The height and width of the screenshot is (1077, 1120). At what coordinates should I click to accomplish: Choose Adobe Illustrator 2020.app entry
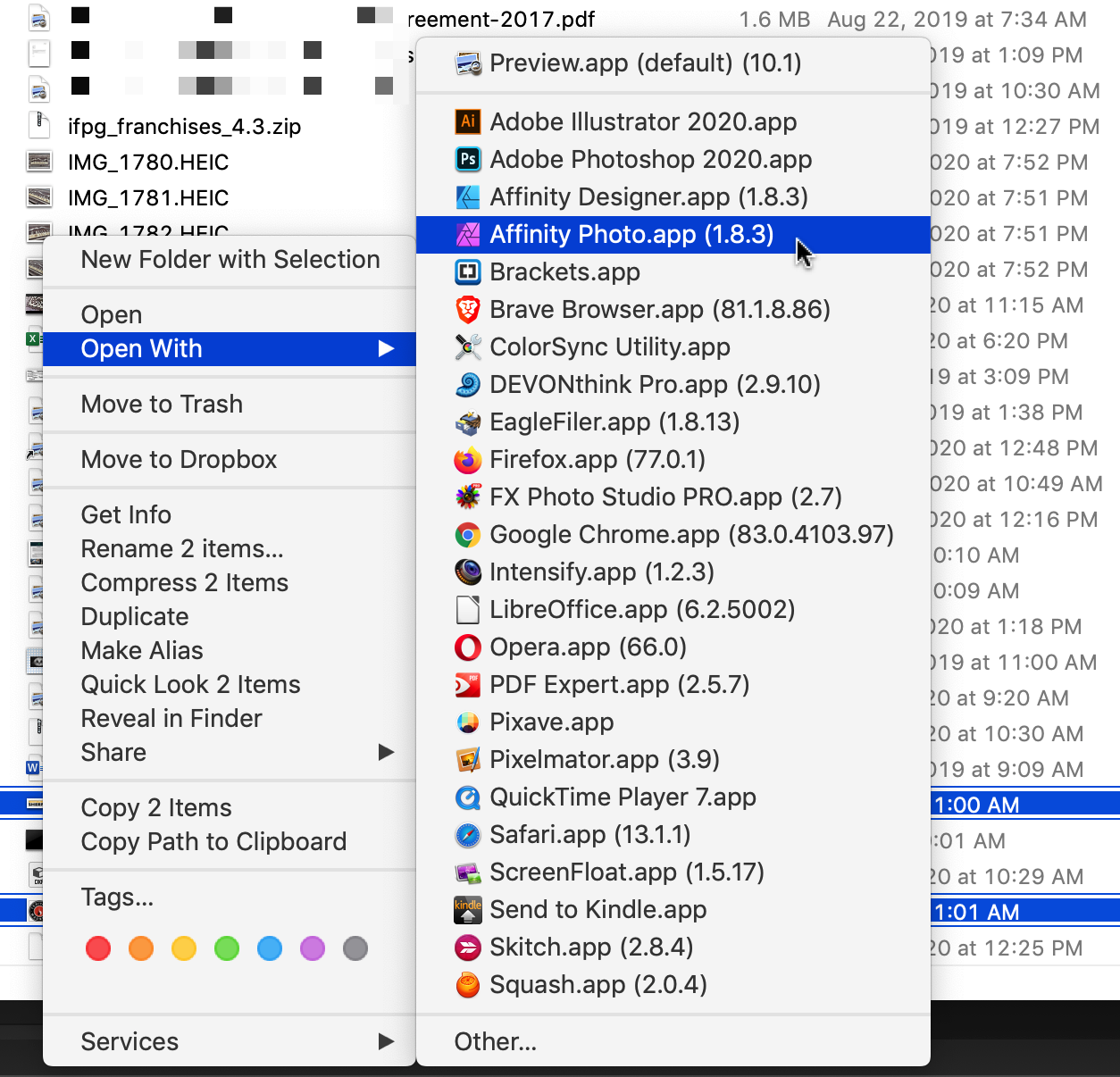pos(673,122)
